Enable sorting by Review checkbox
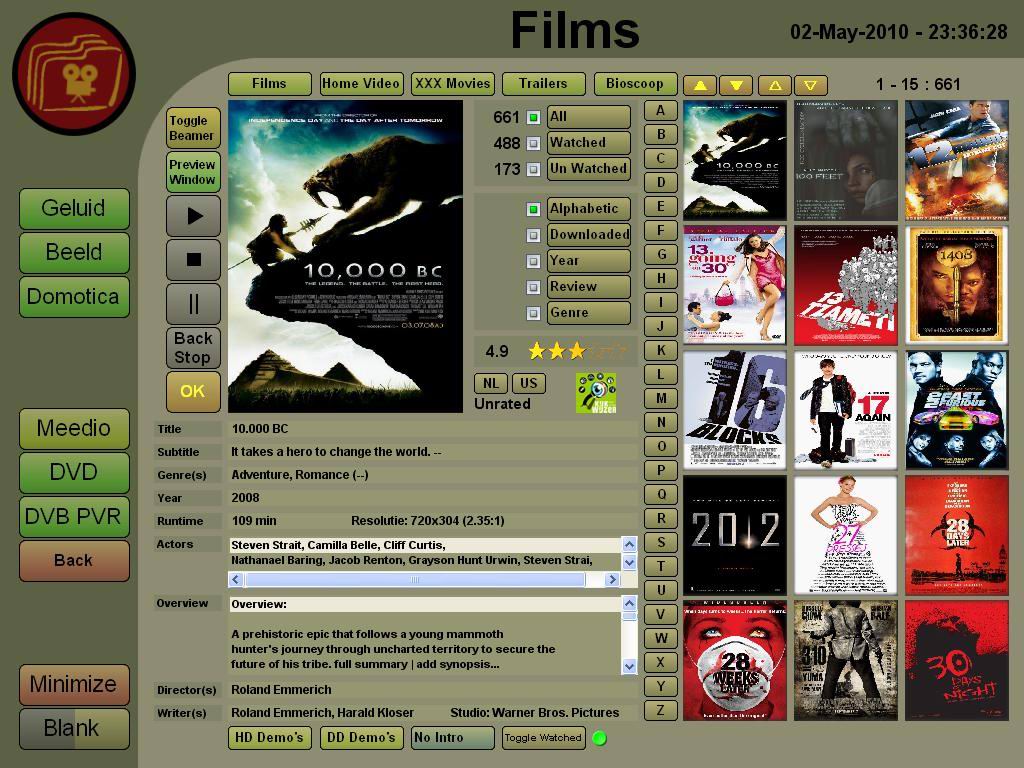 pyautogui.click(x=534, y=287)
